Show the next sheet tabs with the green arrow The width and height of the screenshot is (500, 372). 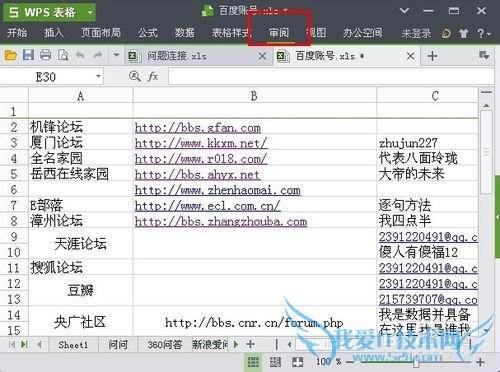tap(236, 344)
